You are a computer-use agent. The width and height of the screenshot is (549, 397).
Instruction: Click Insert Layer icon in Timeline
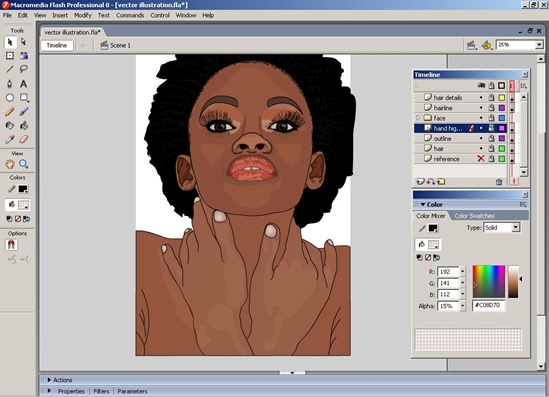(420, 181)
